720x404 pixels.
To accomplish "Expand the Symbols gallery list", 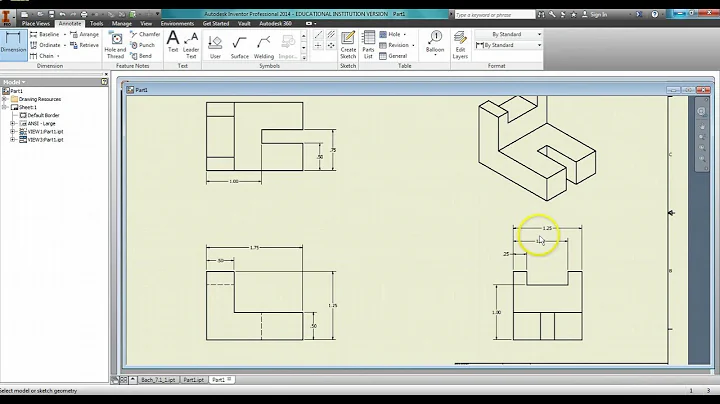I will click(x=304, y=57).
